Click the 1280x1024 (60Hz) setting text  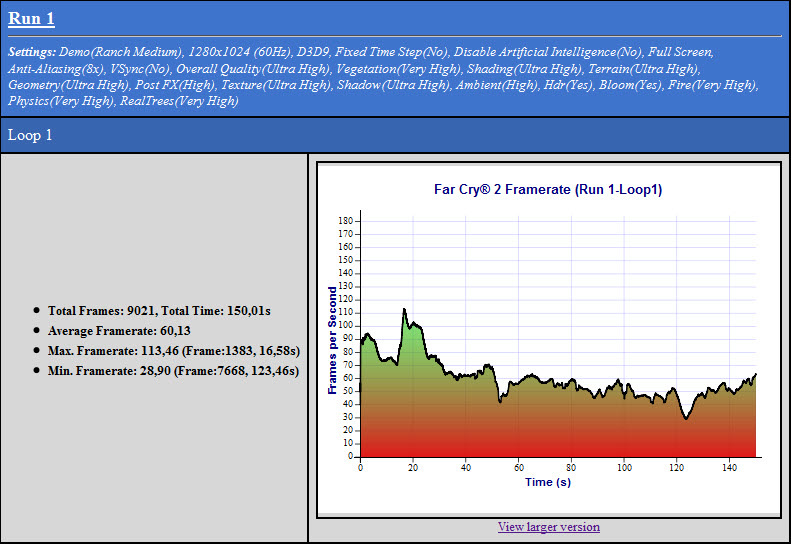click(x=240, y=52)
